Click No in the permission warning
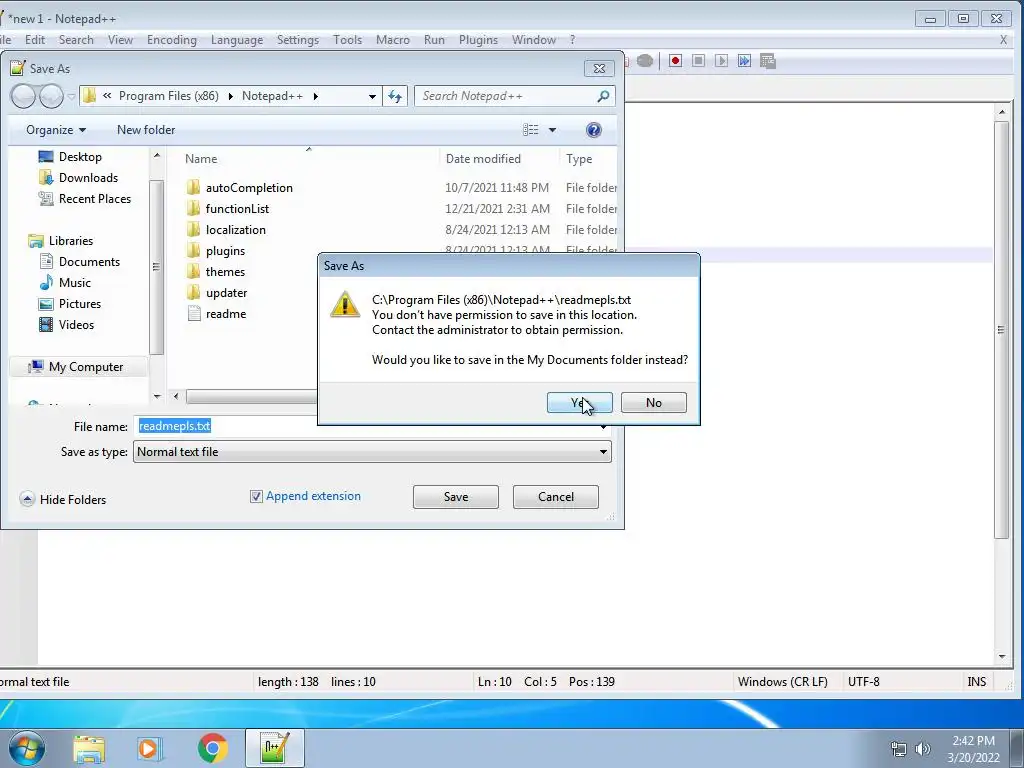 [654, 403]
